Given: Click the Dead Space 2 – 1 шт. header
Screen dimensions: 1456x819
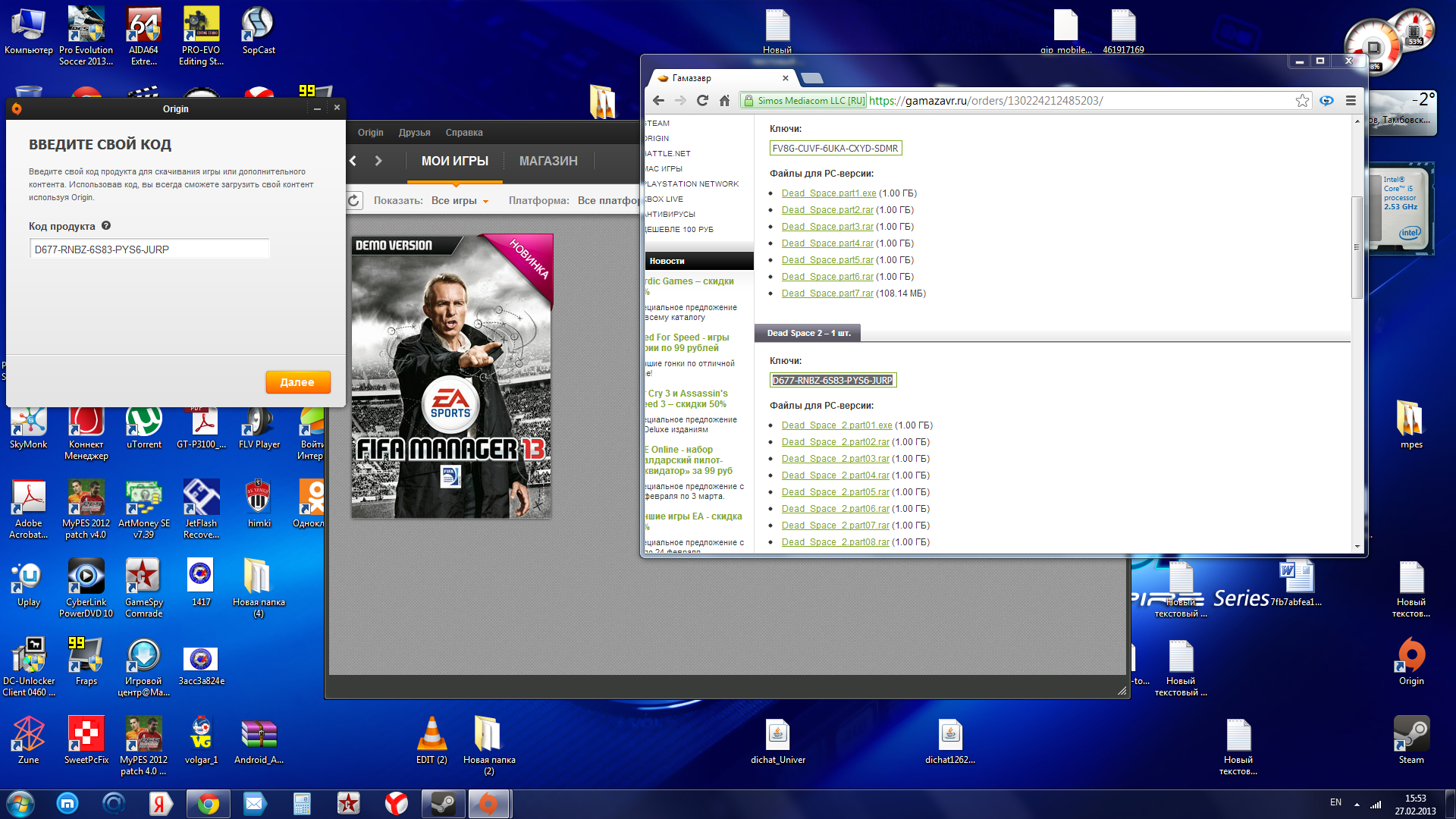Looking at the screenshot, I should click(808, 333).
